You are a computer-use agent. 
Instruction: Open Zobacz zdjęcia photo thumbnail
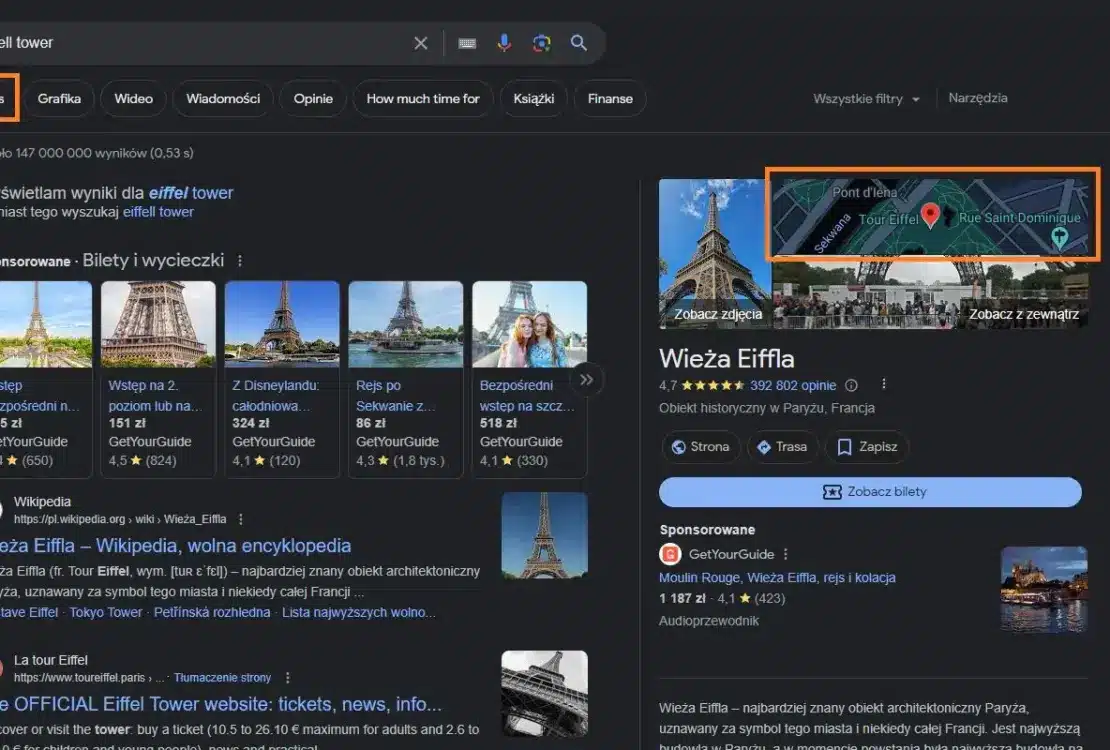point(714,253)
